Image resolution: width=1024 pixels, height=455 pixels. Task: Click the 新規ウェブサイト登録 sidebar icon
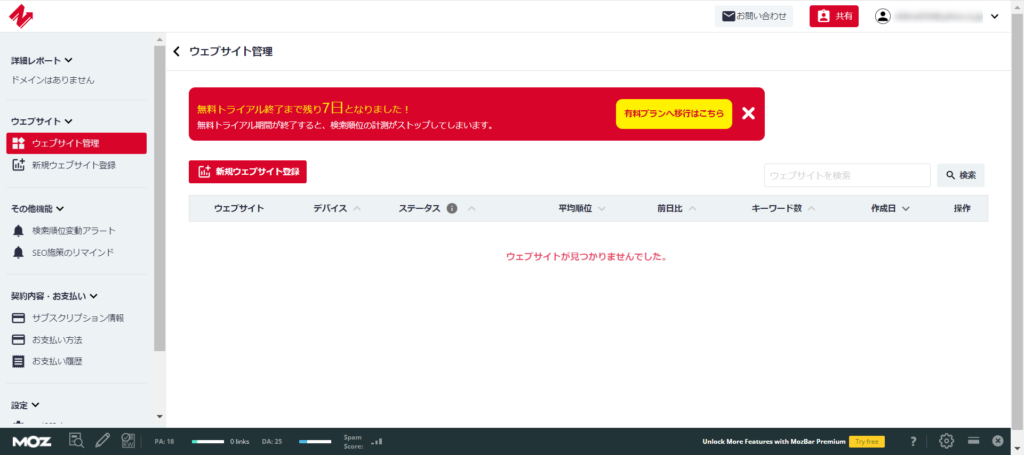point(18,165)
